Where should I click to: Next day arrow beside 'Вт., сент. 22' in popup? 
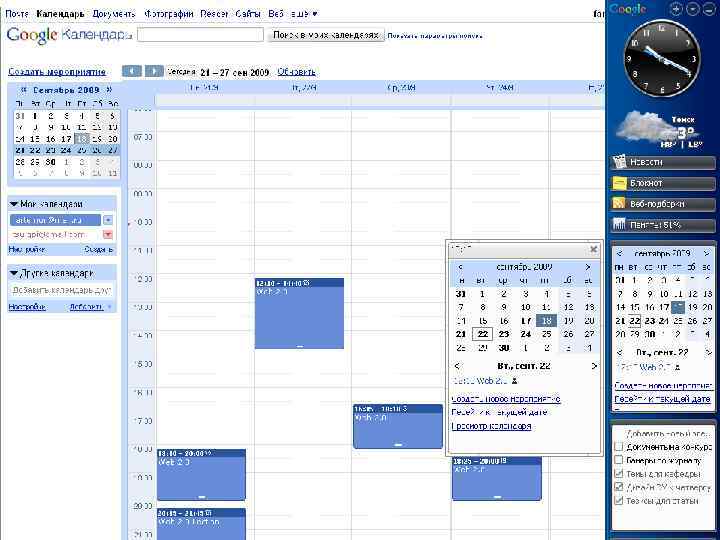pyautogui.click(x=594, y=366)
